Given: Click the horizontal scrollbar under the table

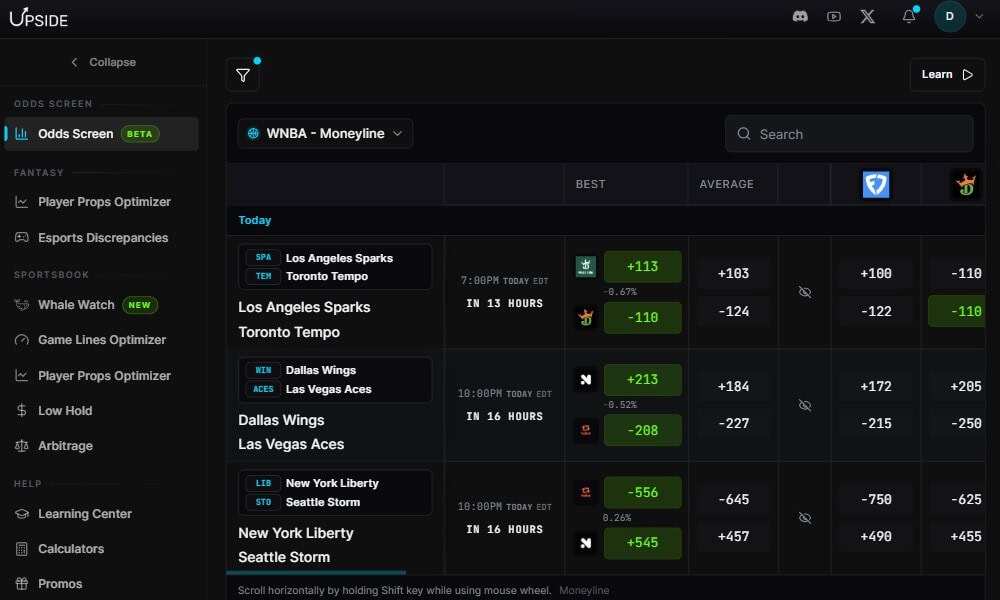Looking at the screenshot, I should tap(316, 573).
